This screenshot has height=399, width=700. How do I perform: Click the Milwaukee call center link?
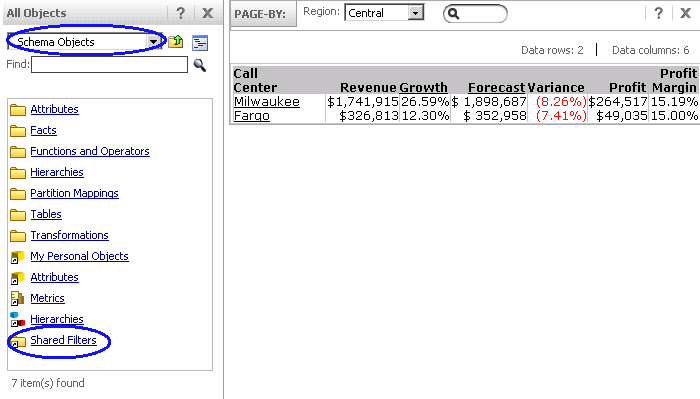[x=267, y=101]
